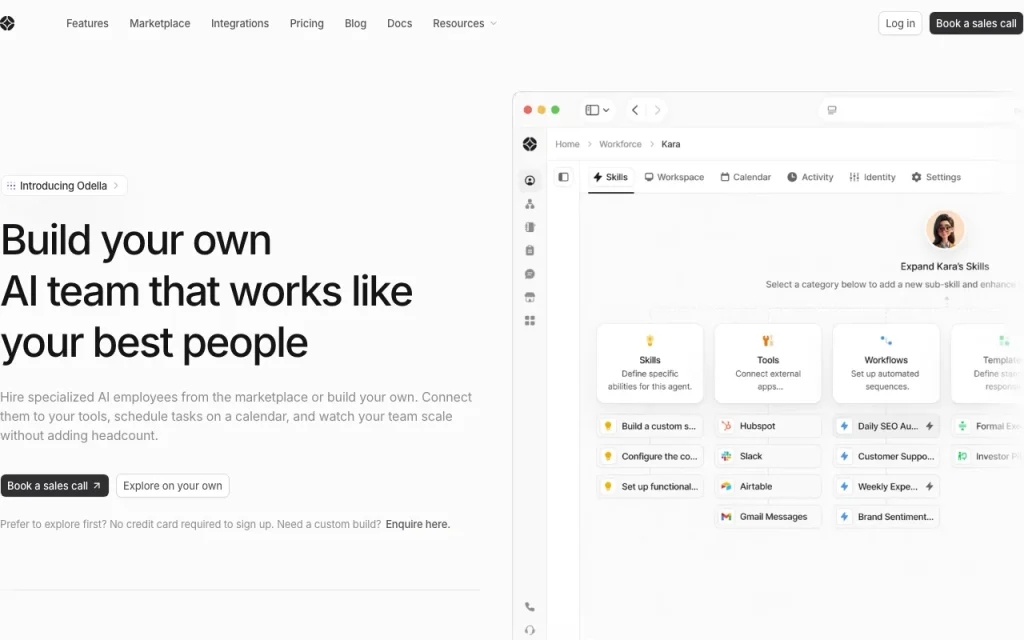This screenshot has width=1024, height=640.
Task: Click the lightbulb icon in Skills card
Action: 650,340
